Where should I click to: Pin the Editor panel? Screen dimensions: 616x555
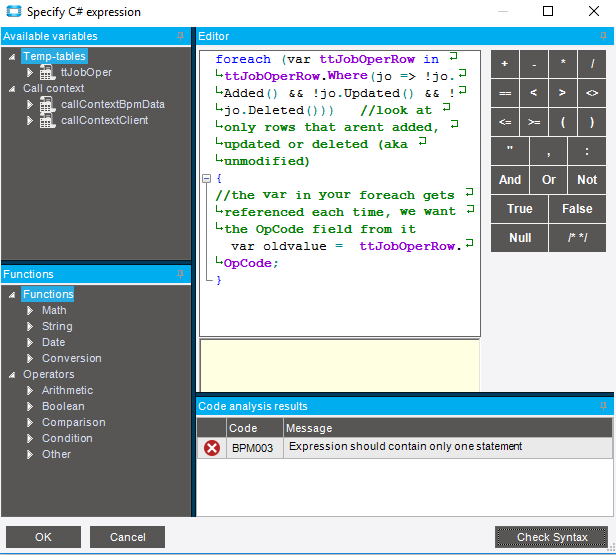(x=605, y=36)
